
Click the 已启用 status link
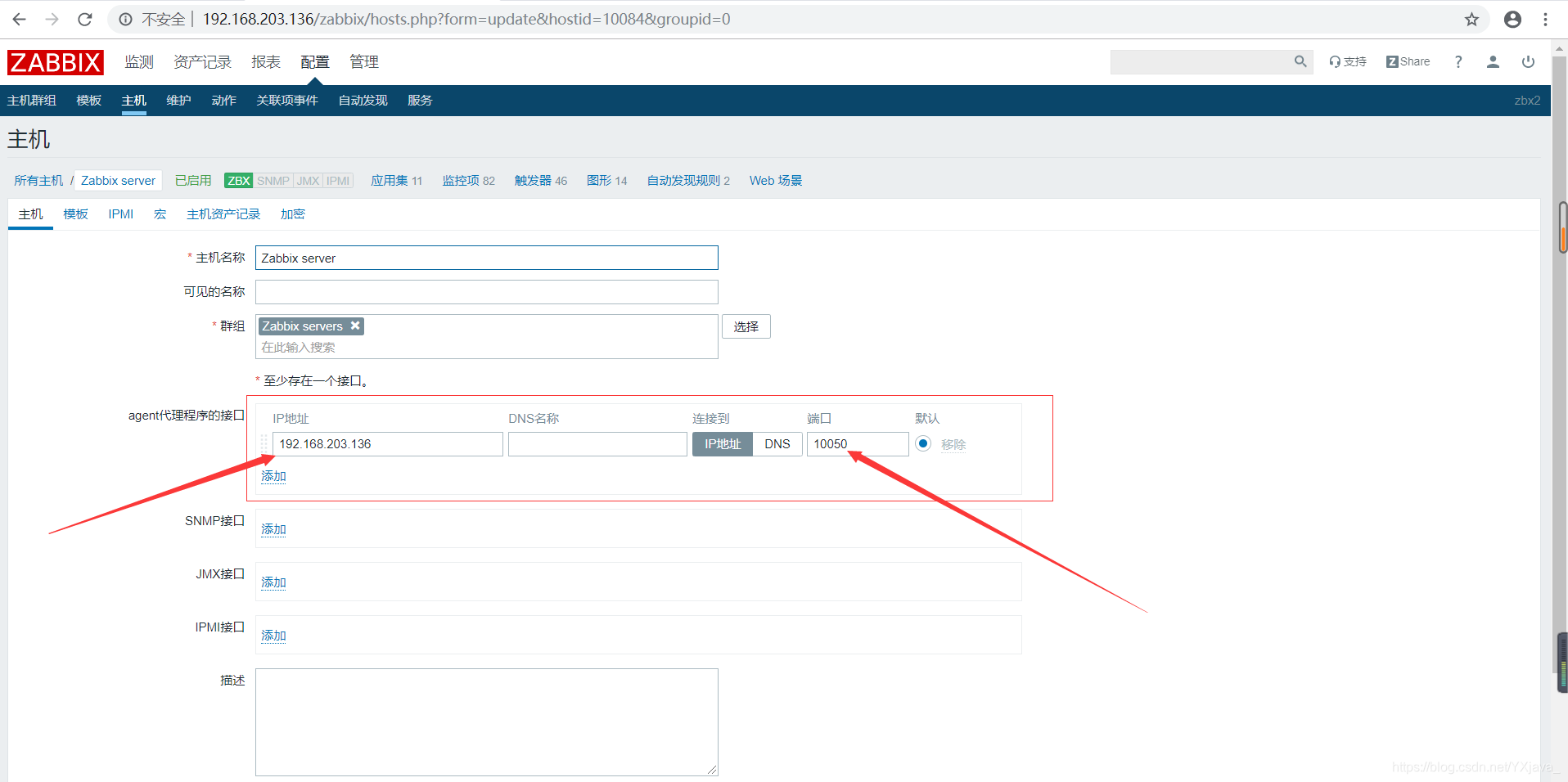pos(193,181)
